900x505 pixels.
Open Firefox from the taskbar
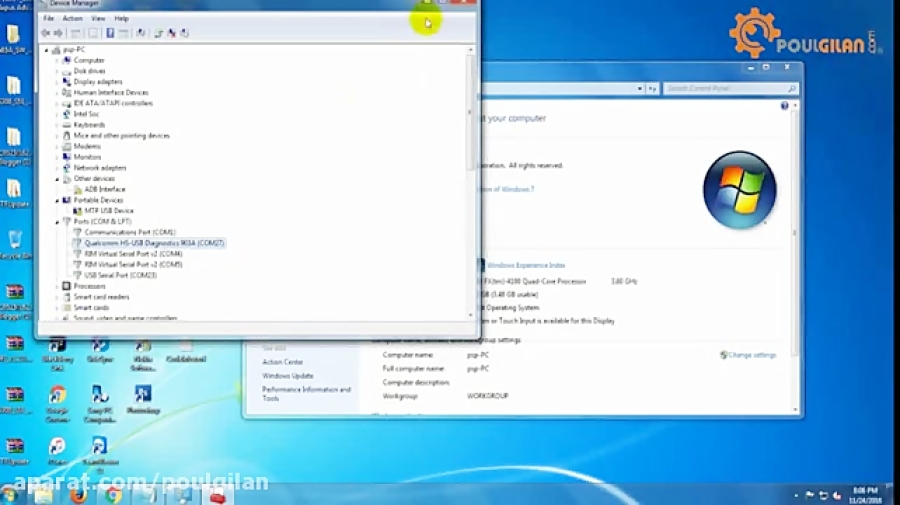click(77, 494)
